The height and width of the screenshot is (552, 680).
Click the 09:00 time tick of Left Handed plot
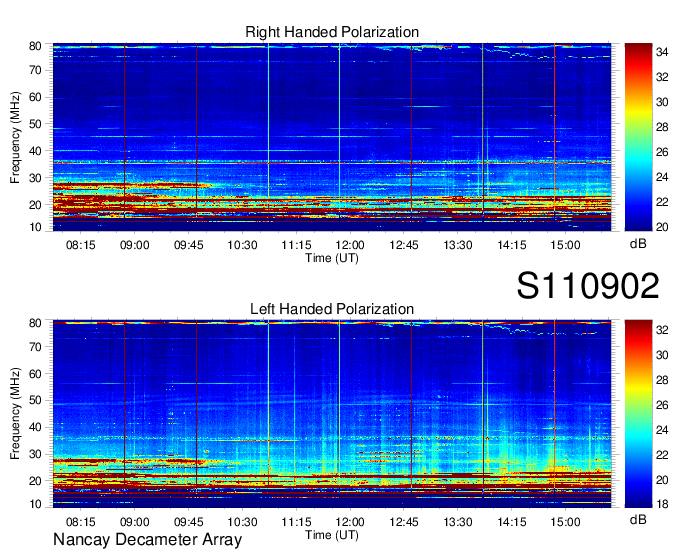tap(134, 522)
